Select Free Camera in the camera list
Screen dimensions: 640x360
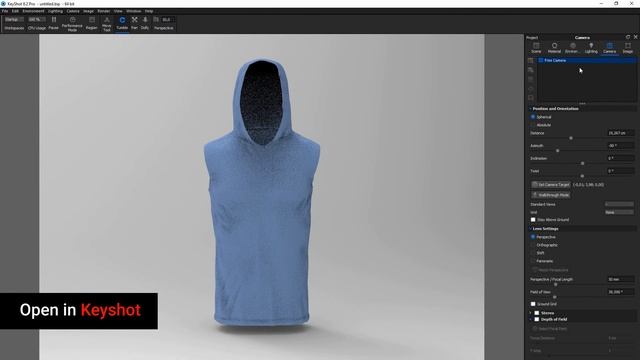click(x=587, y=60)
